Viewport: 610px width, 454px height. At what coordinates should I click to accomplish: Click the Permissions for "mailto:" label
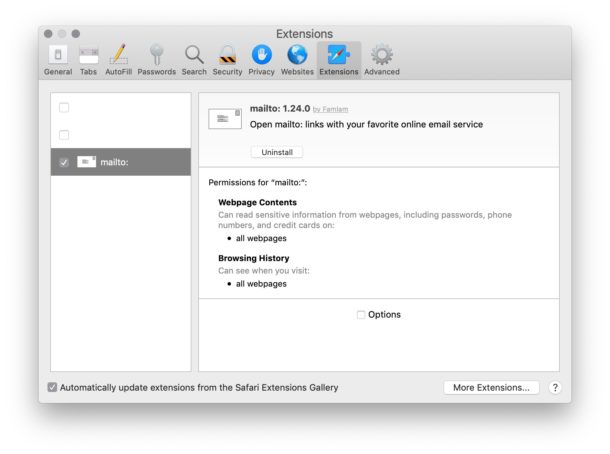(258, 182)
